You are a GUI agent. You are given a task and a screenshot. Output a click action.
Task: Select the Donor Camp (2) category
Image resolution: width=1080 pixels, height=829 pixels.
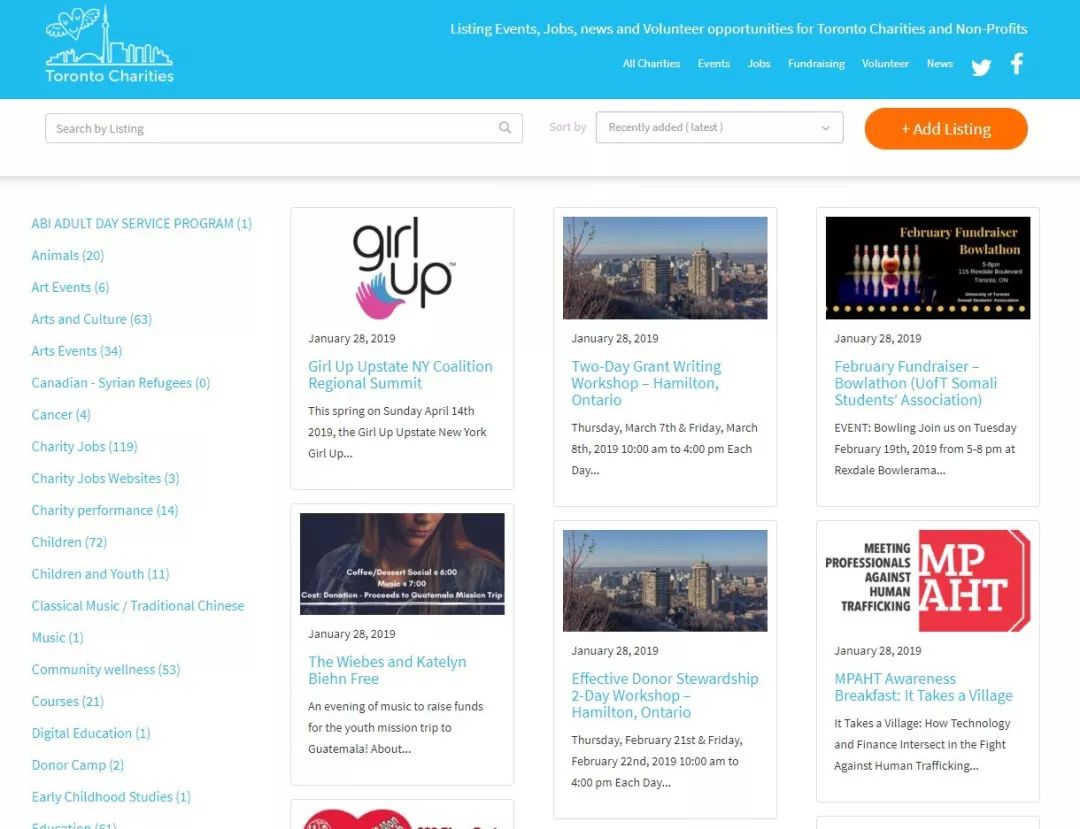[77, 765]
